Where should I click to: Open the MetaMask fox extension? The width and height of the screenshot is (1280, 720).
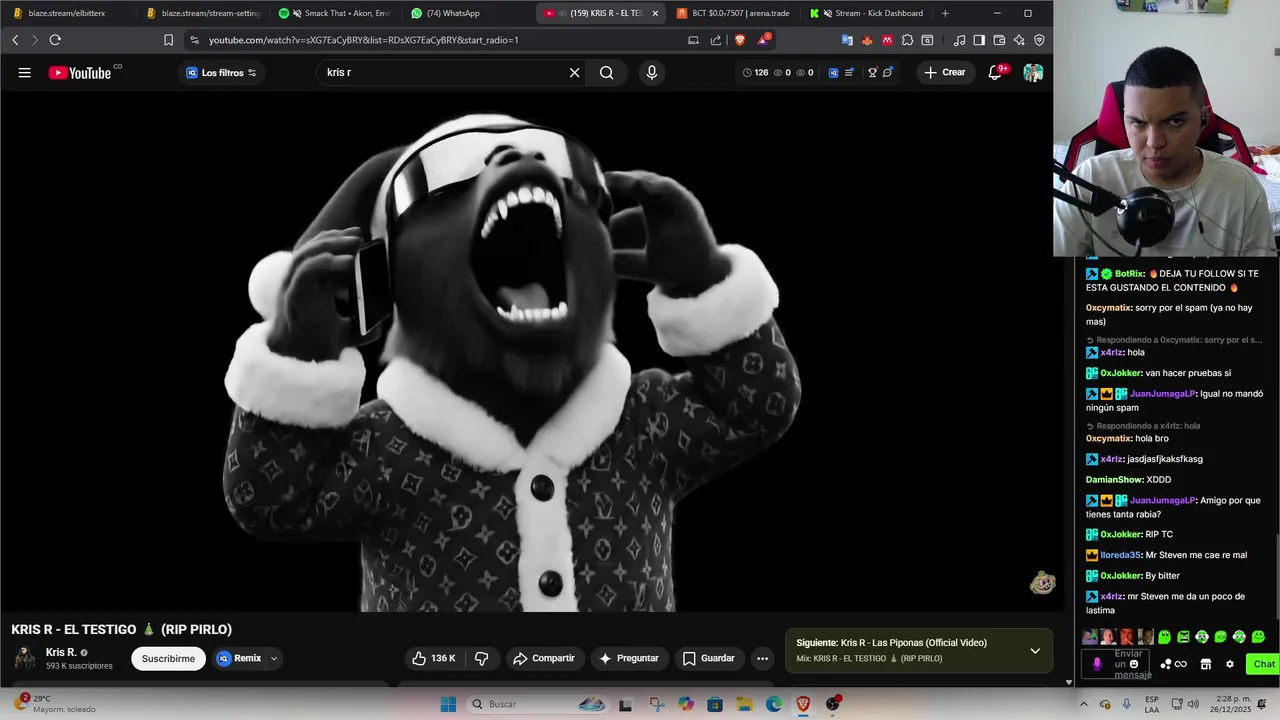click(x=867, y=40)
